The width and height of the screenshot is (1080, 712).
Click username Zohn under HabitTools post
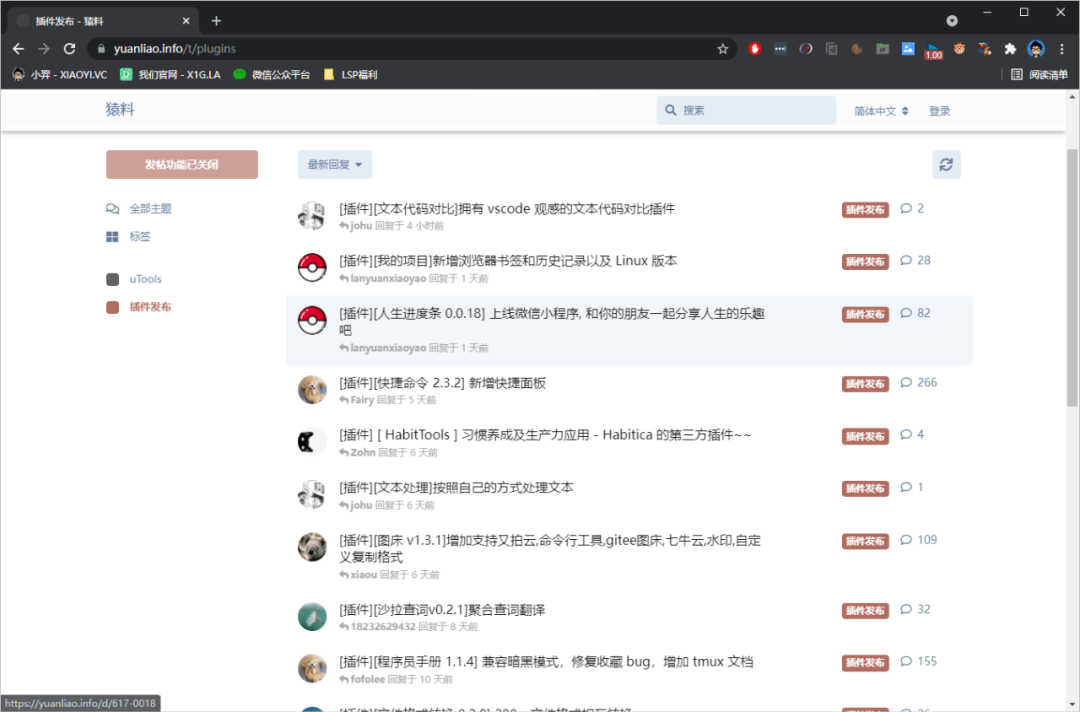pyautogui.click(x=362, y=452)
